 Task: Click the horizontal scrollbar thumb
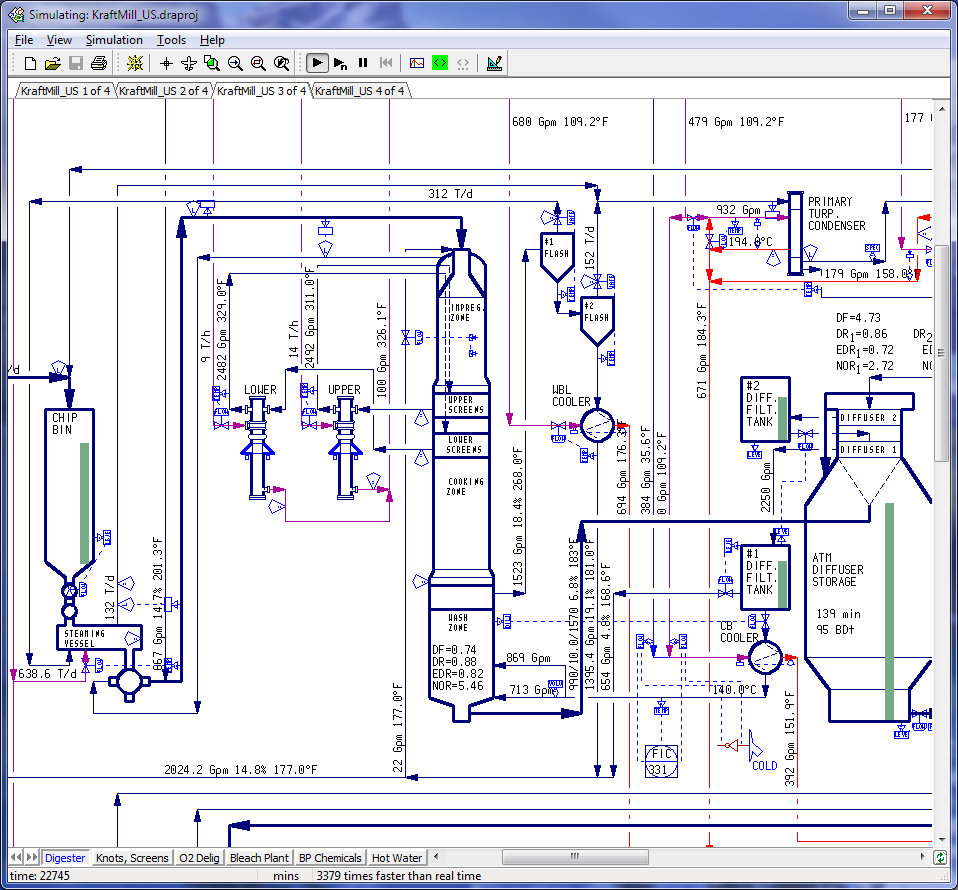click(575, 856)
